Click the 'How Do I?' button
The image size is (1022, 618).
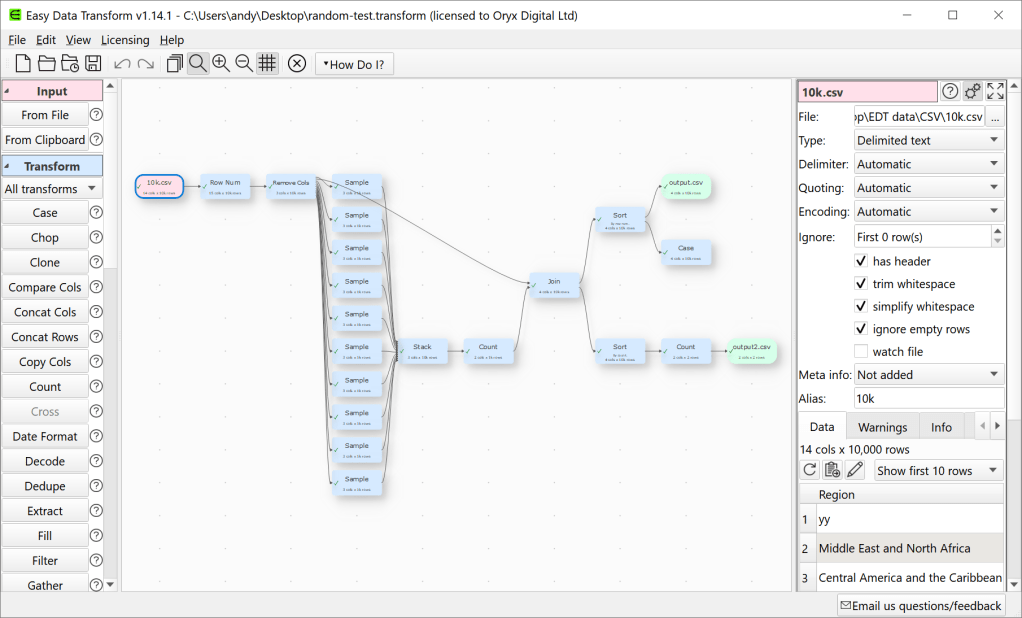click(354, 63)
